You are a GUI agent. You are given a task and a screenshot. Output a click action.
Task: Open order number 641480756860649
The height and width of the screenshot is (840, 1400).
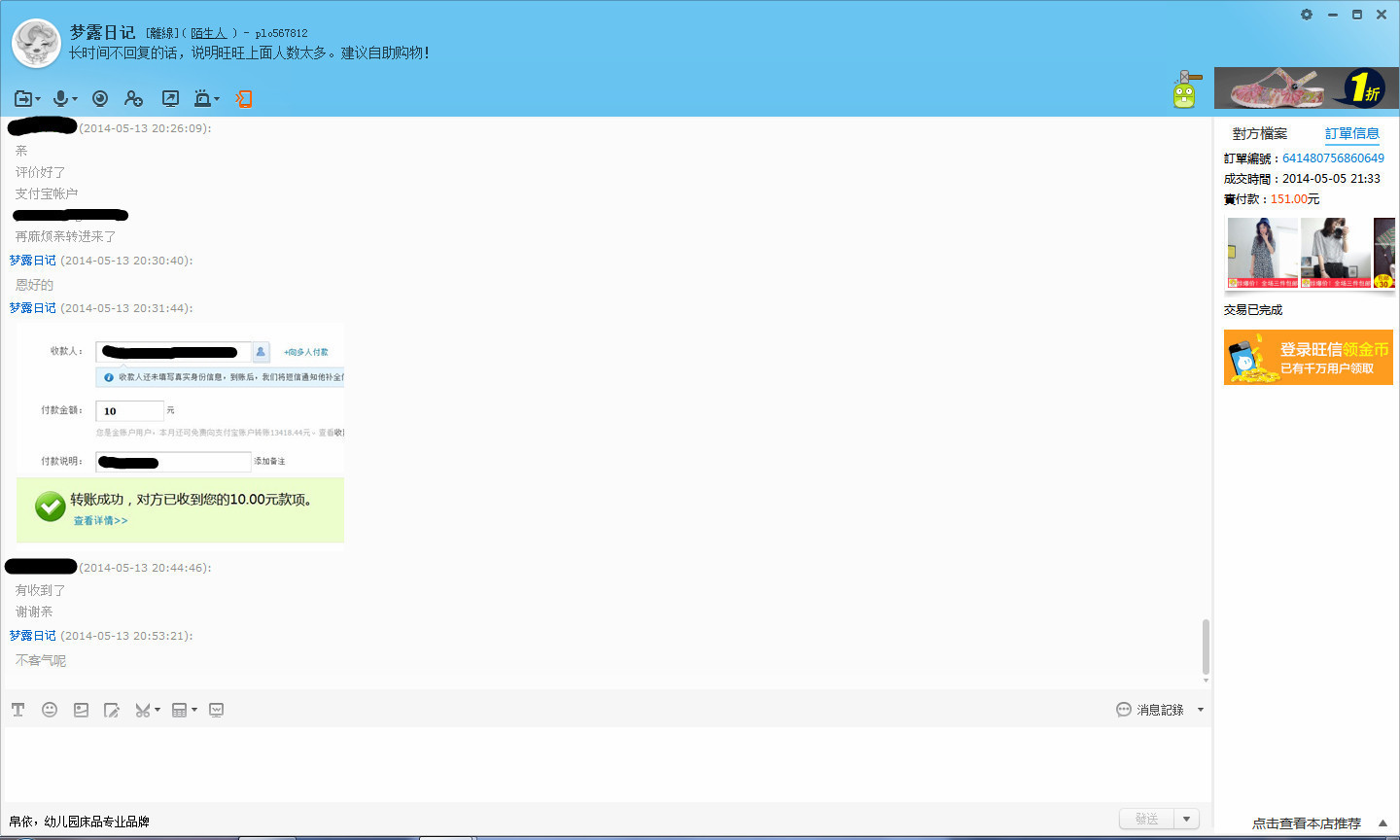(x=1333, y=158)
